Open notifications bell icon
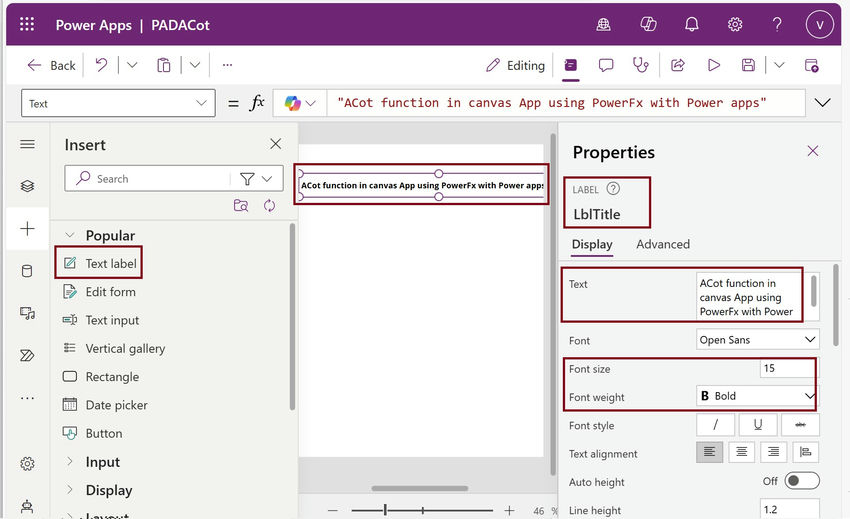Image resolution: width=850 pixels, height=519 pixels. (692, 25)
